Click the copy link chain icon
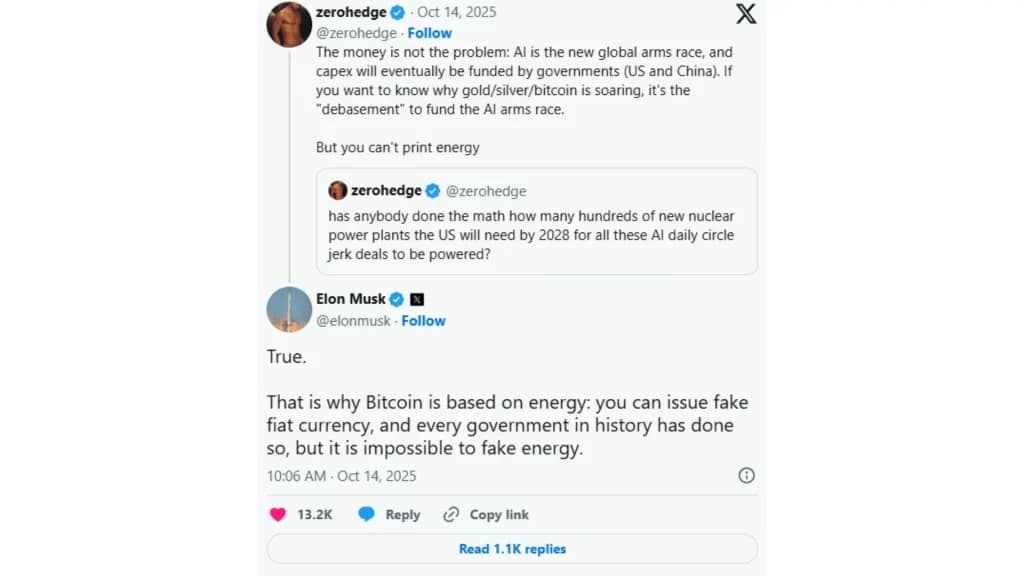The image size is (1024, 576). tap(451, 514)
